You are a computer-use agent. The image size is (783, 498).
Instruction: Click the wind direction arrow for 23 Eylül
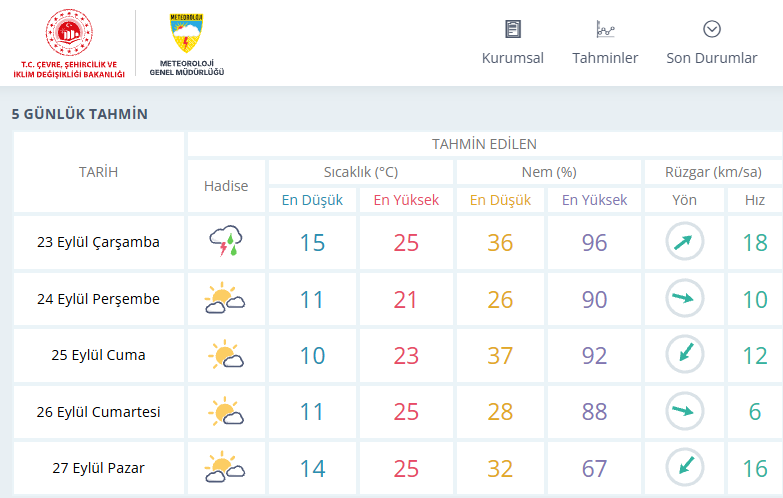685,241
